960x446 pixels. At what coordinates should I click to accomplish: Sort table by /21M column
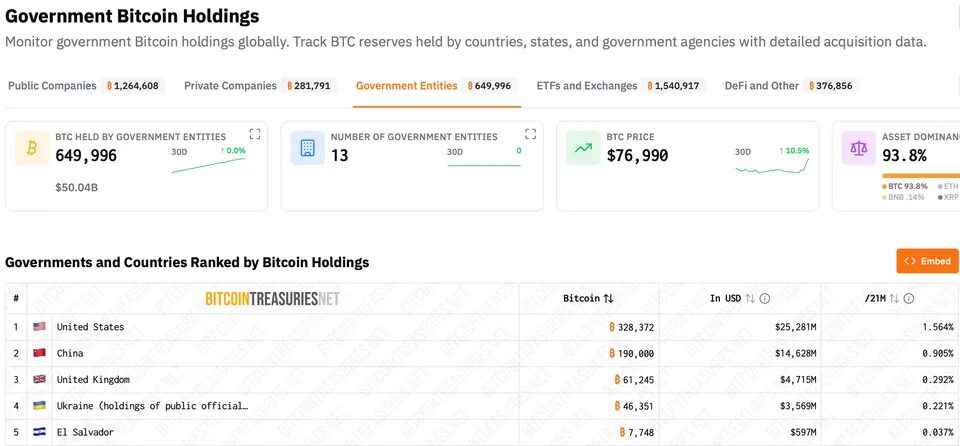(x=894, y=298)
